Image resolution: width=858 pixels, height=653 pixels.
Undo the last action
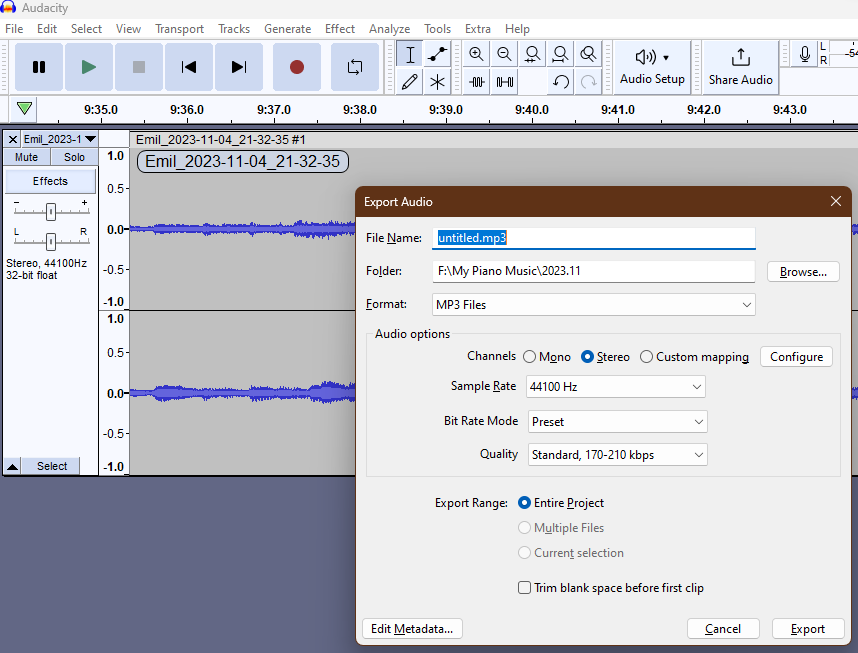click(560, 82)
